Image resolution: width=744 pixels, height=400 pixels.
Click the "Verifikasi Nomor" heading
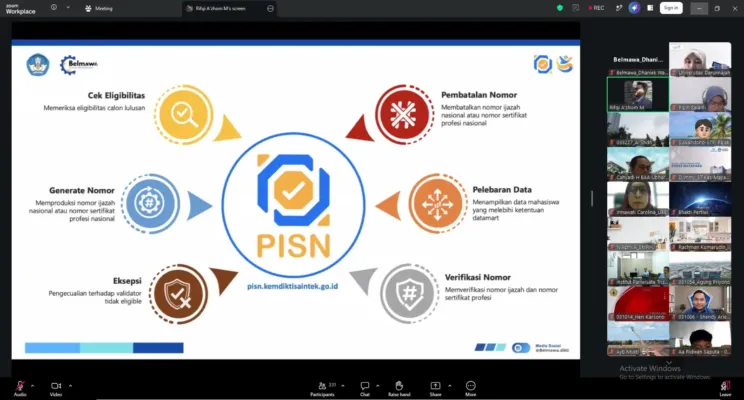tap(478, 277)
